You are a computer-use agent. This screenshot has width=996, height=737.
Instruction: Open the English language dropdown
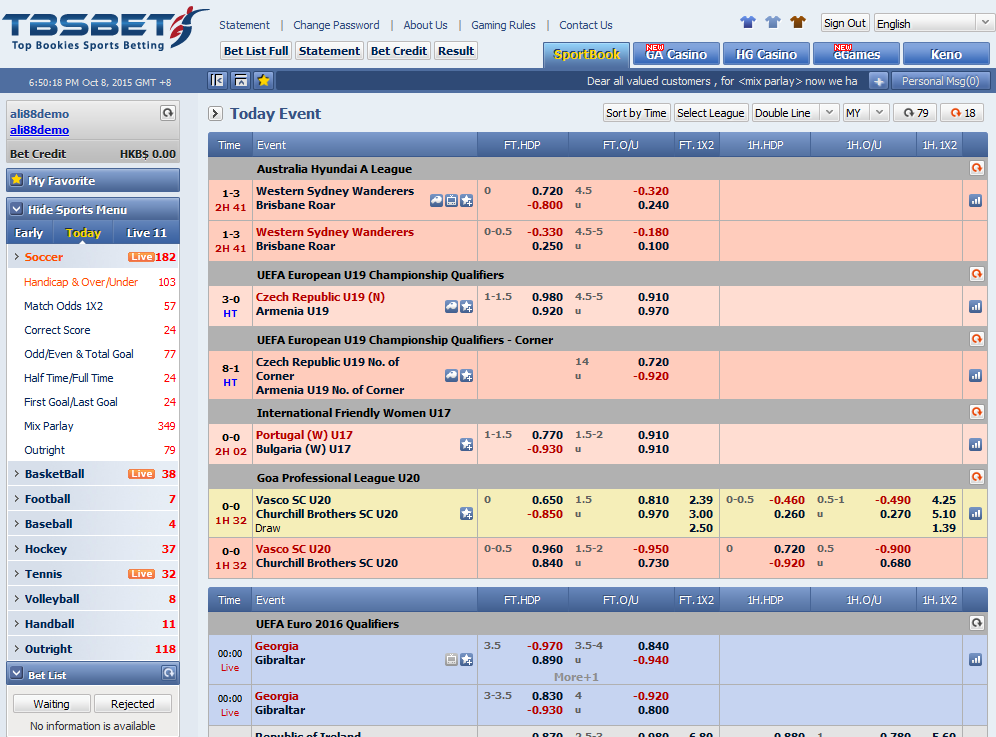[933, 23]
